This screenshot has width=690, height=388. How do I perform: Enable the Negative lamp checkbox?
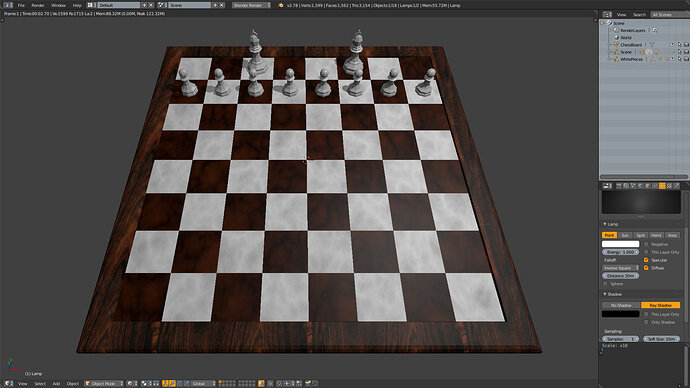point(646,244)
